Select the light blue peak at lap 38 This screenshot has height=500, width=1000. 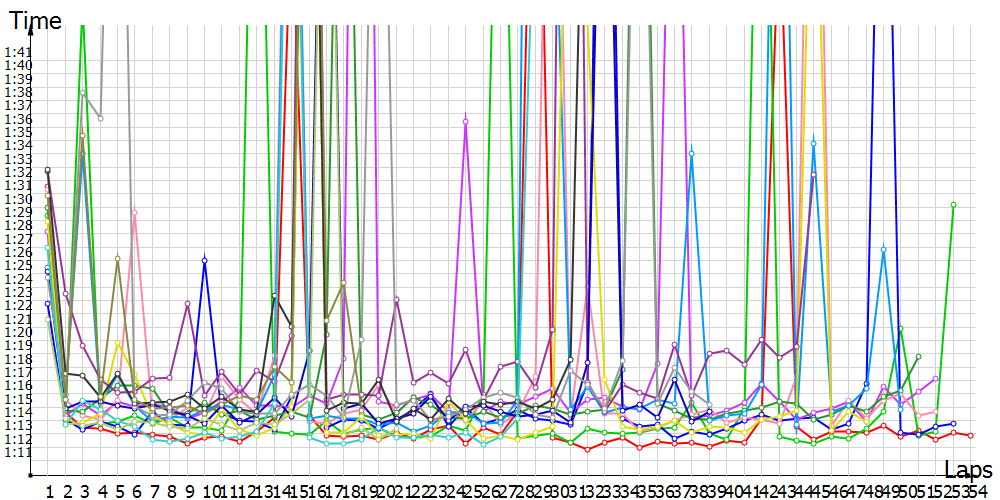691,153
